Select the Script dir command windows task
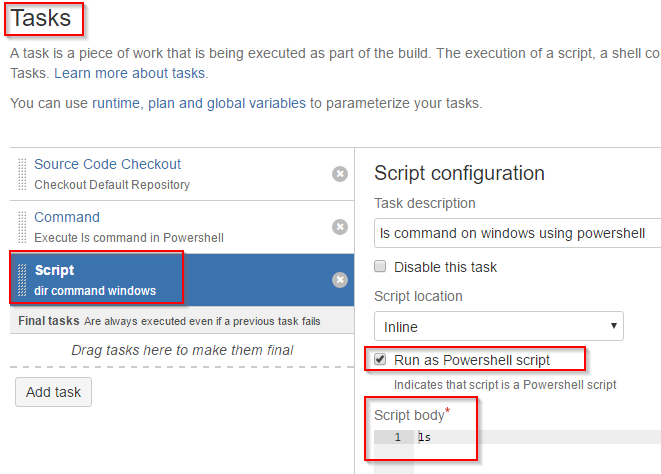 182,280
